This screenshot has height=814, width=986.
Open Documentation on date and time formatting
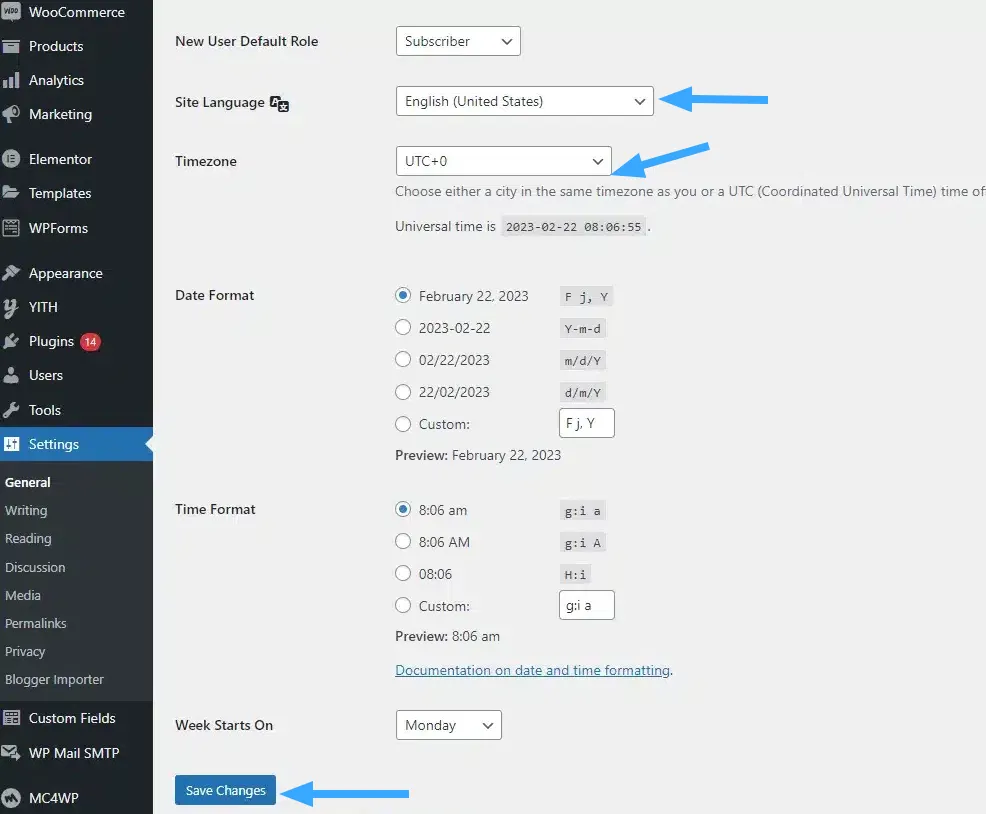(532, 670)
